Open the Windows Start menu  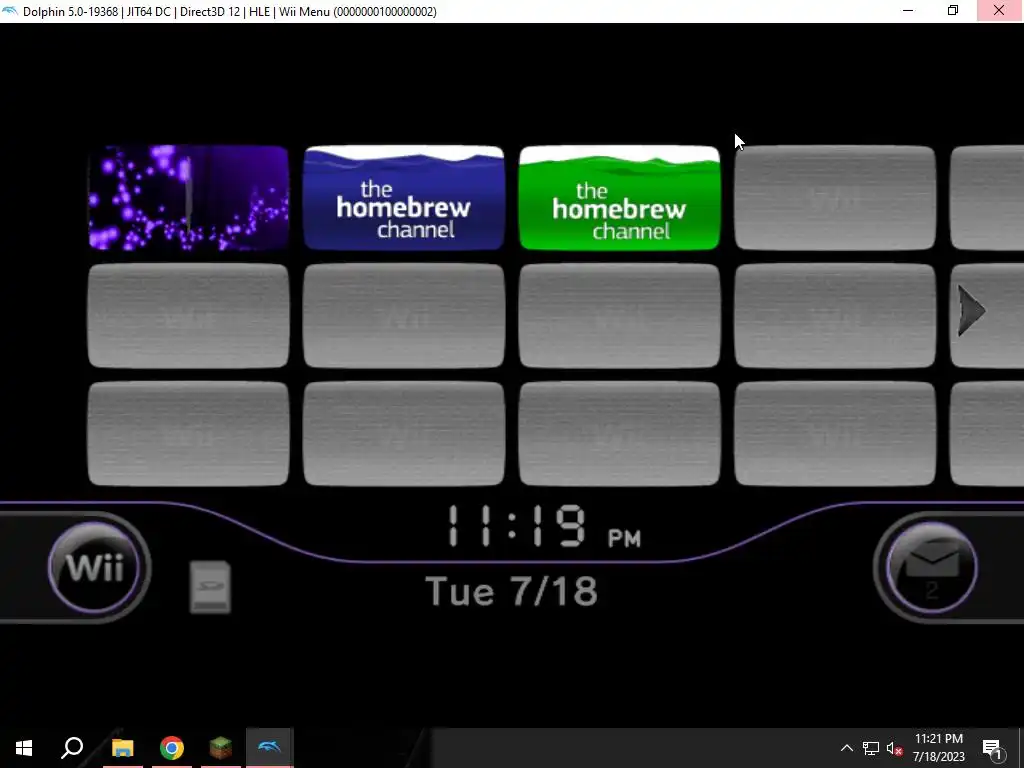(x=24, y=748)
